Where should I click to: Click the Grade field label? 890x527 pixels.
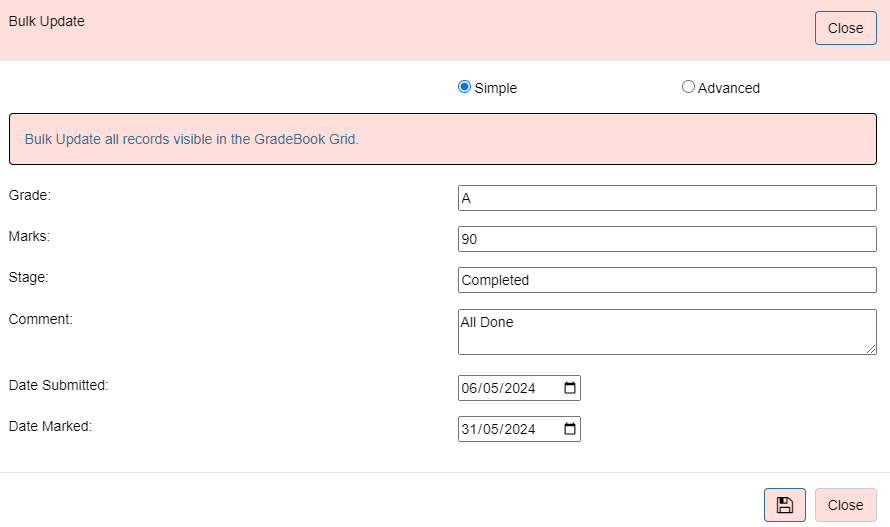(x=30, y=195)
